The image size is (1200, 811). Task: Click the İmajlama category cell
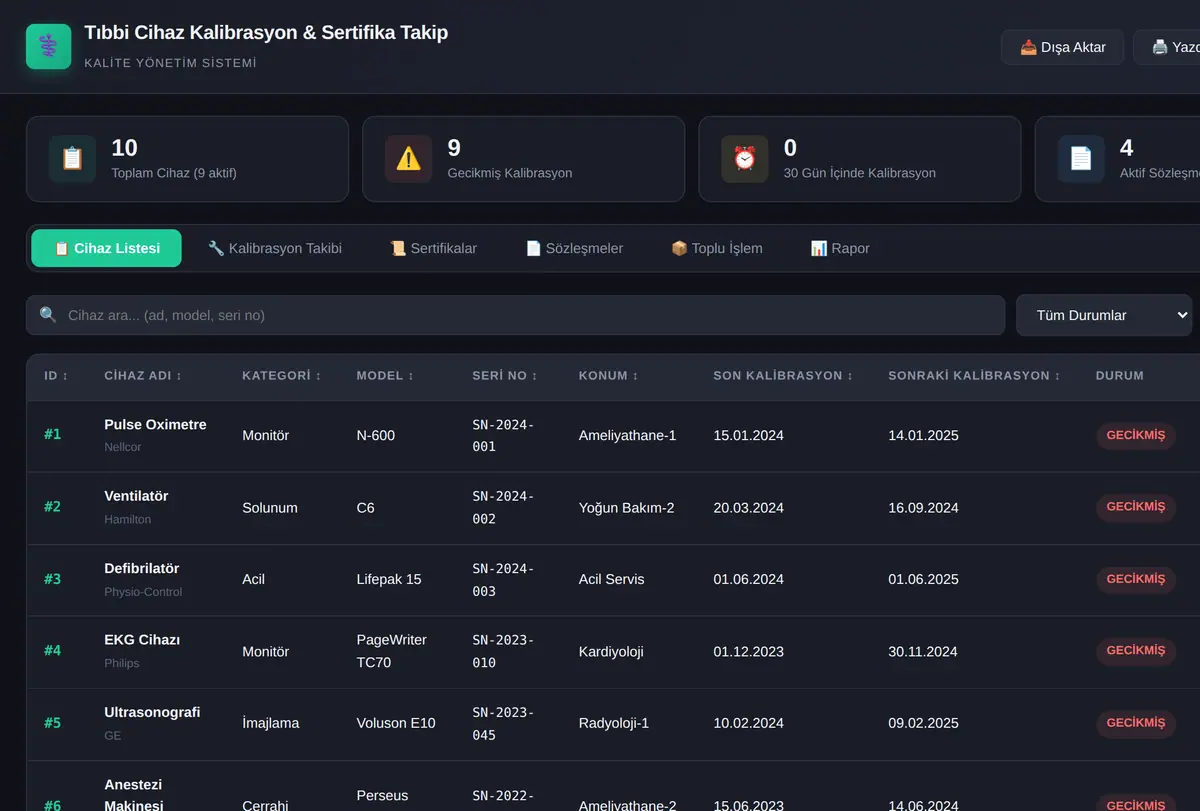[x=270, y=723]
